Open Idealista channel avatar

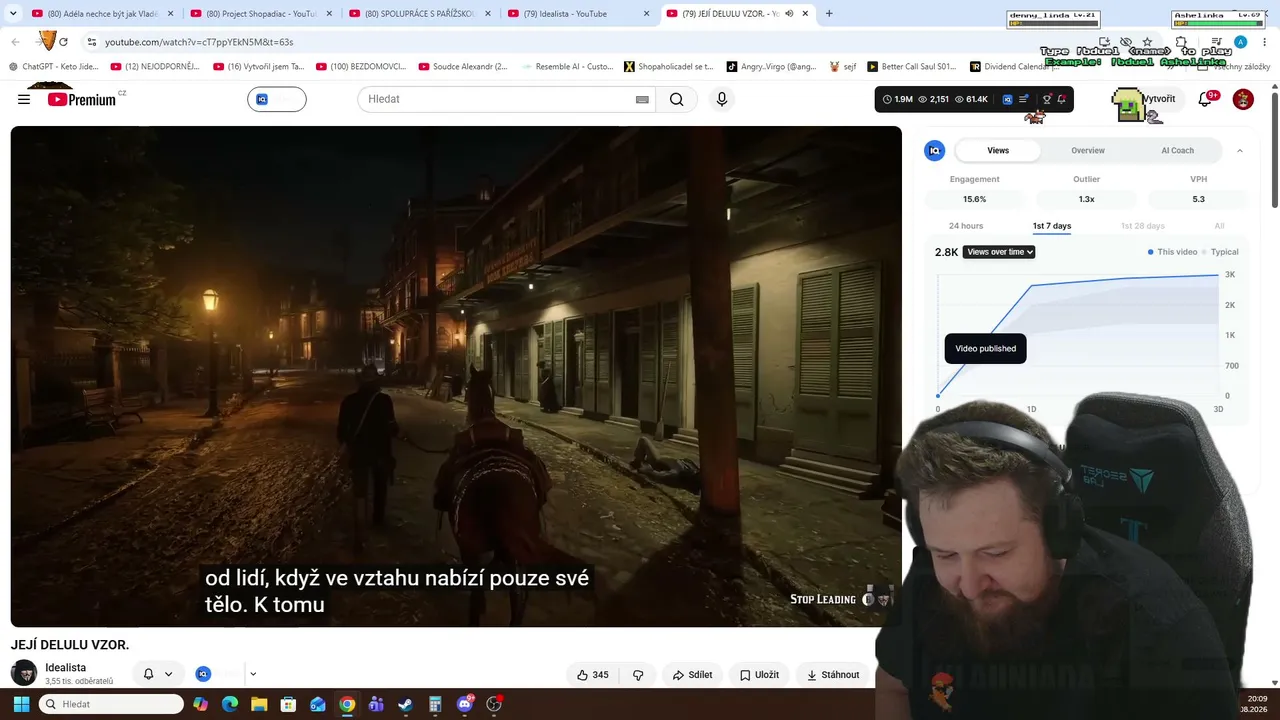click(24, 673)
